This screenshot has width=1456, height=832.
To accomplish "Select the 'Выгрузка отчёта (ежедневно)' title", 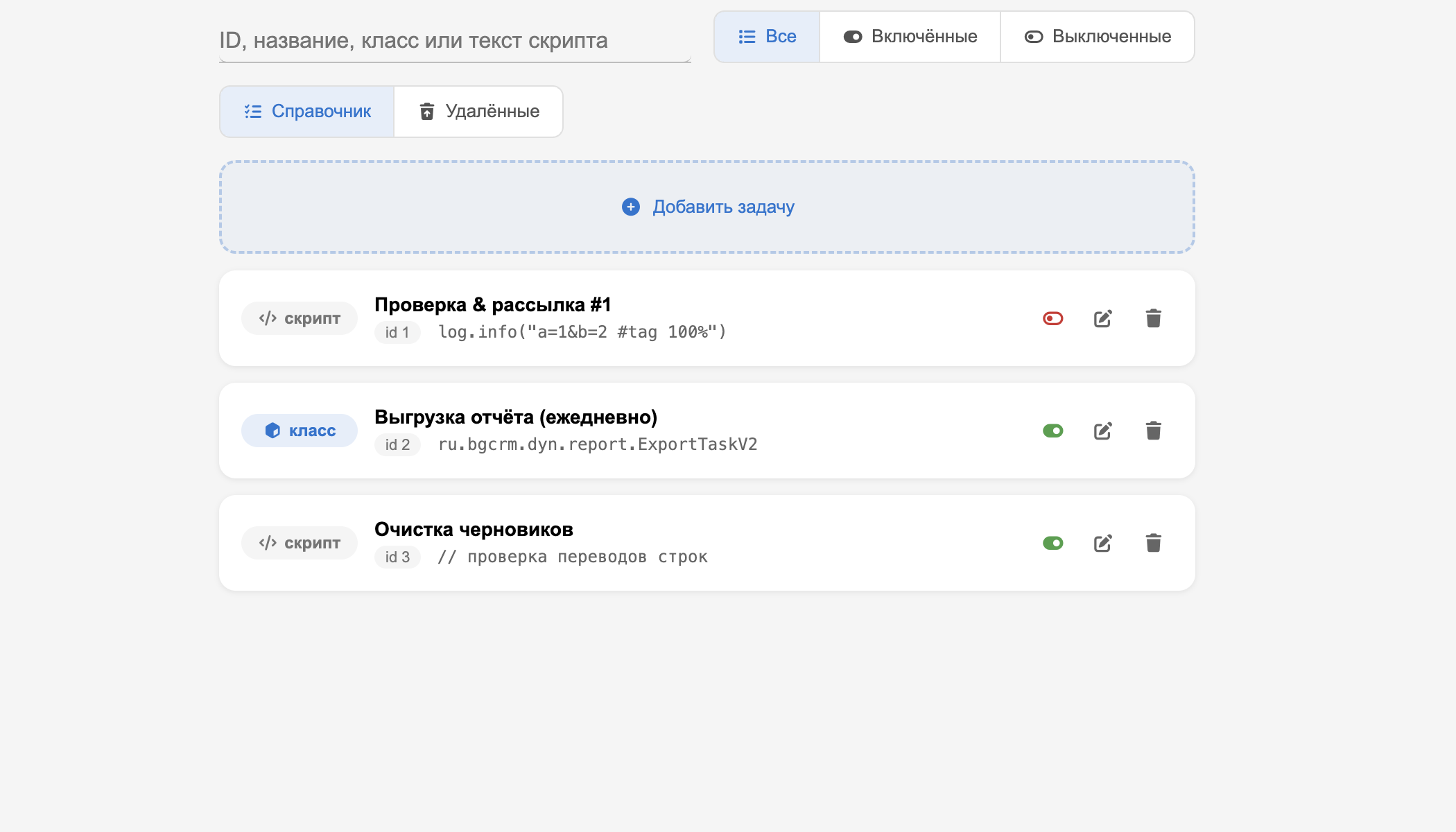I will pos(516,417).
